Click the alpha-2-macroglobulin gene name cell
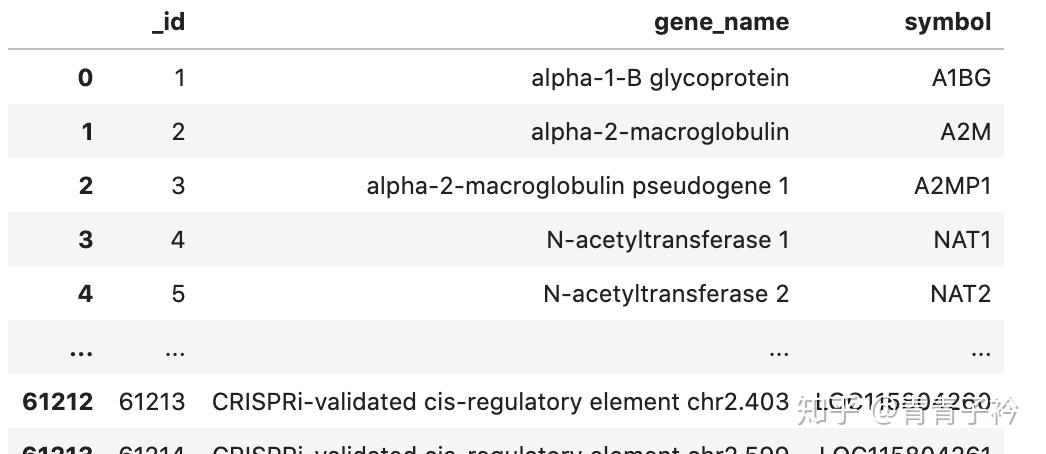The width and height of the screenshot is (1046, 454). click(660, 131)
